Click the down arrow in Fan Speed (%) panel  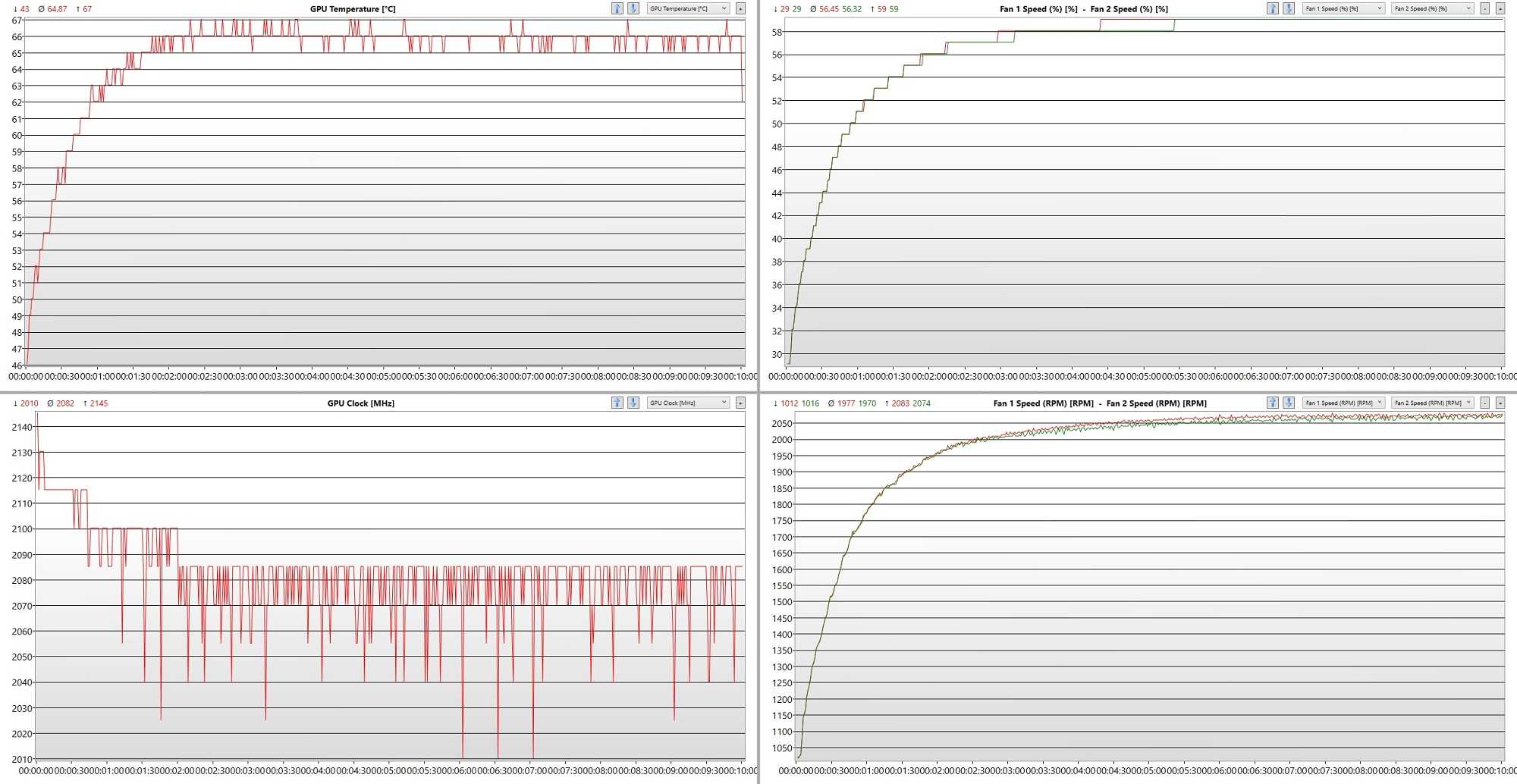[x=1288, y=8]
